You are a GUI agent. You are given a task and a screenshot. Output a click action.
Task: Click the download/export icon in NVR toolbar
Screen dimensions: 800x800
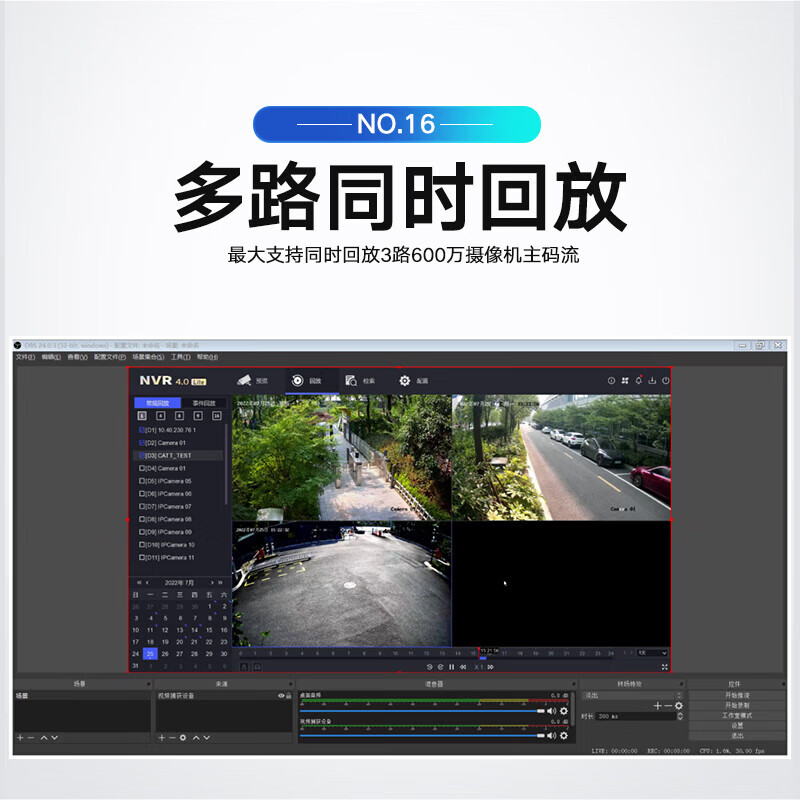point(652,380)
